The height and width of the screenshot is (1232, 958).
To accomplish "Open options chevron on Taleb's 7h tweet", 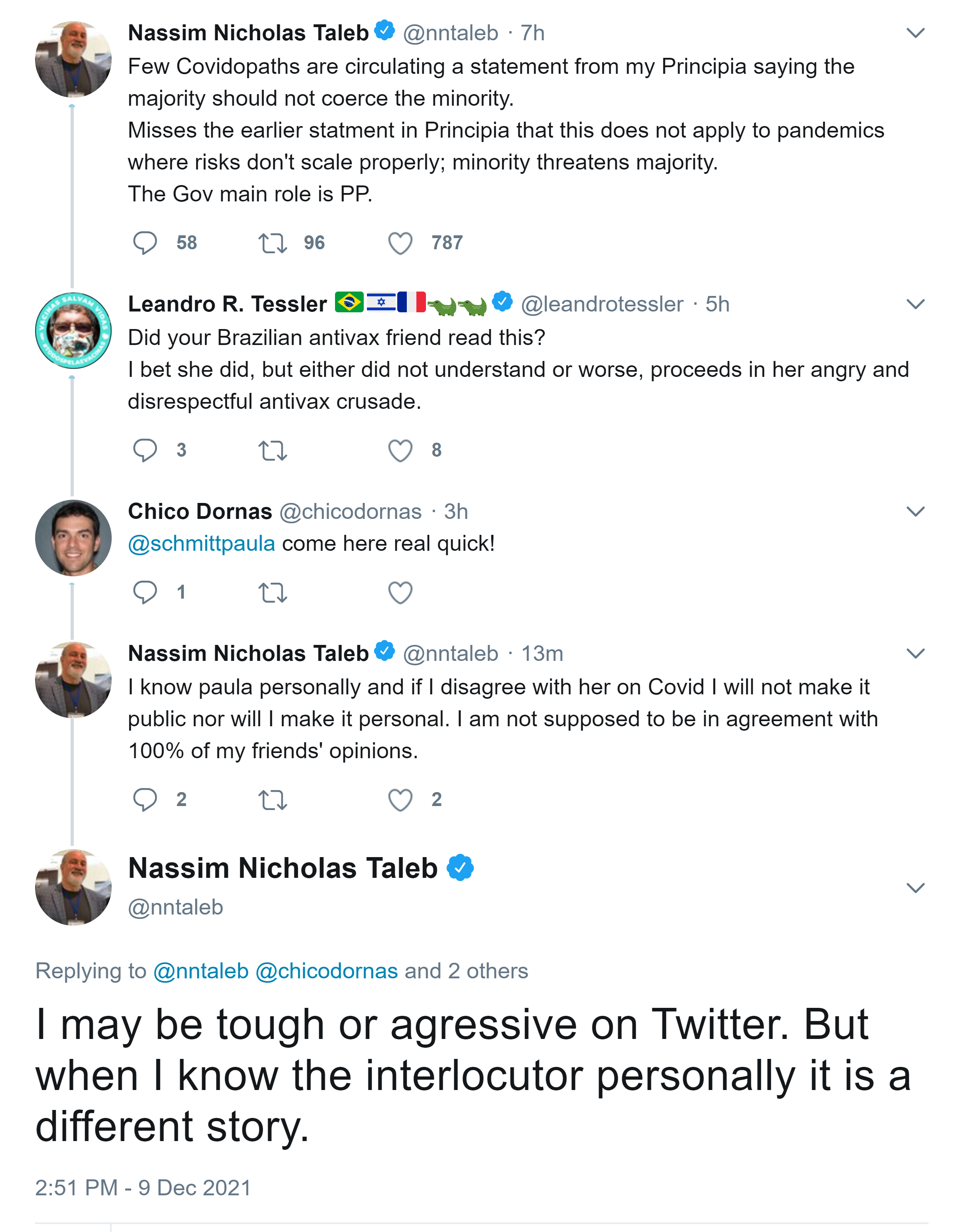I will click(915, 33).
